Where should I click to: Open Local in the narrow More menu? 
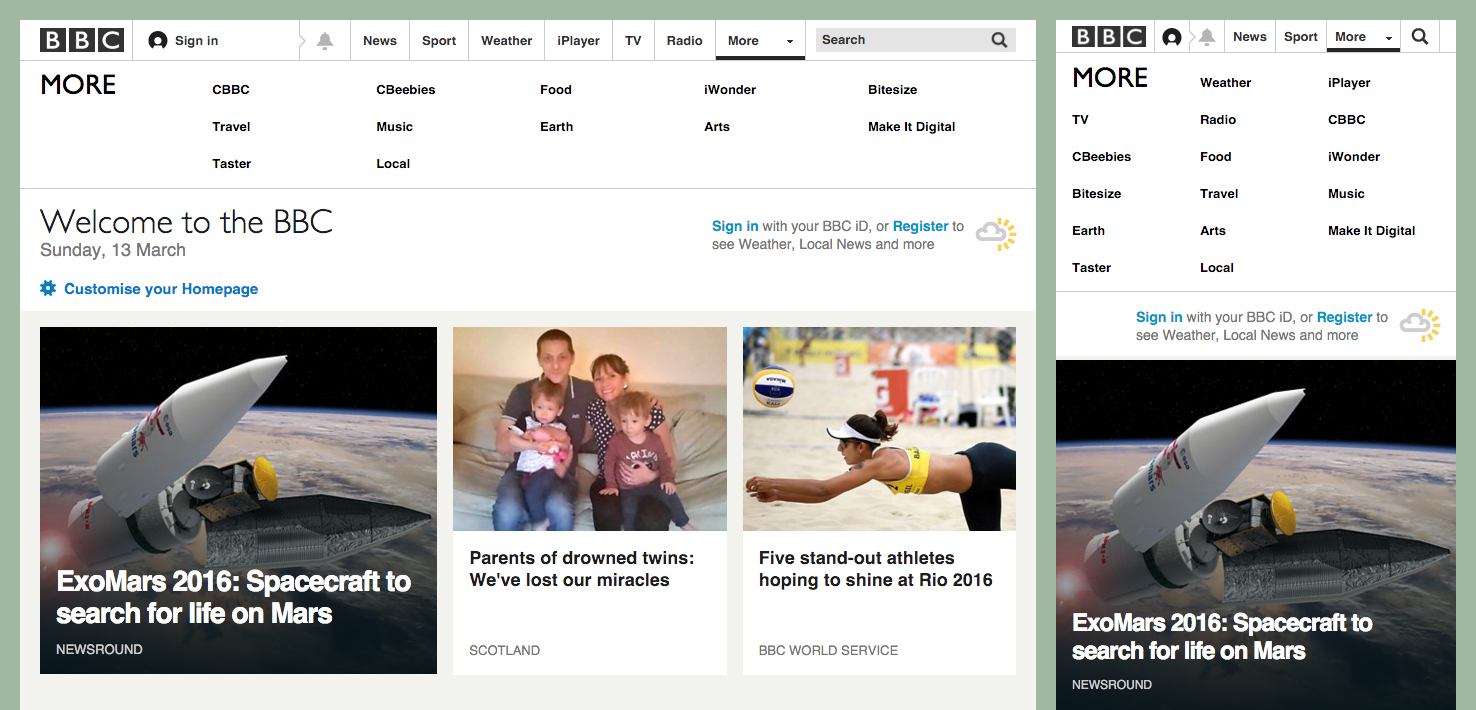[1217, 268]
